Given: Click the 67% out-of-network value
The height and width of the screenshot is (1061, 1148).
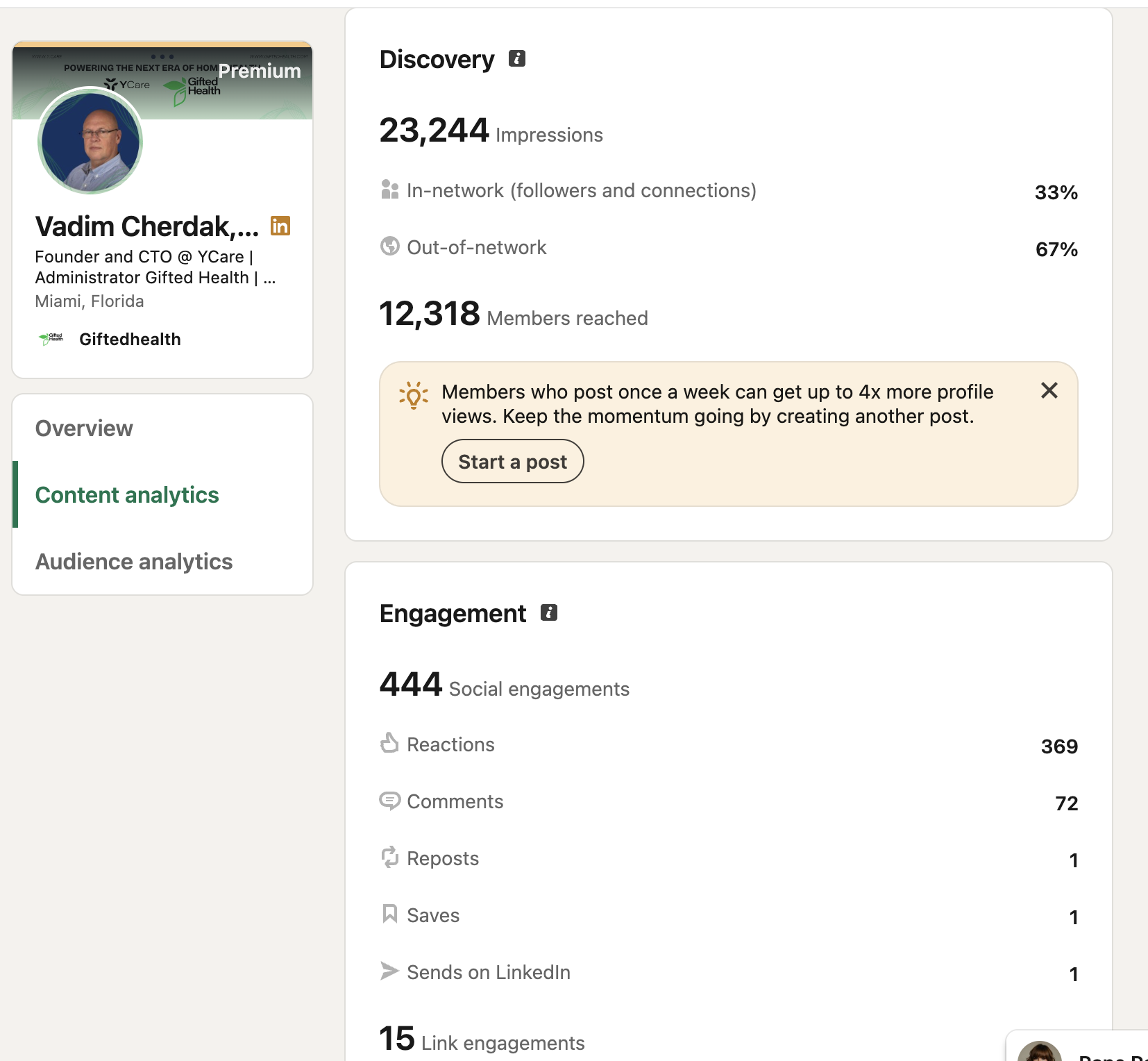Looking at the screenshot, I should (x=1056, y=249).
